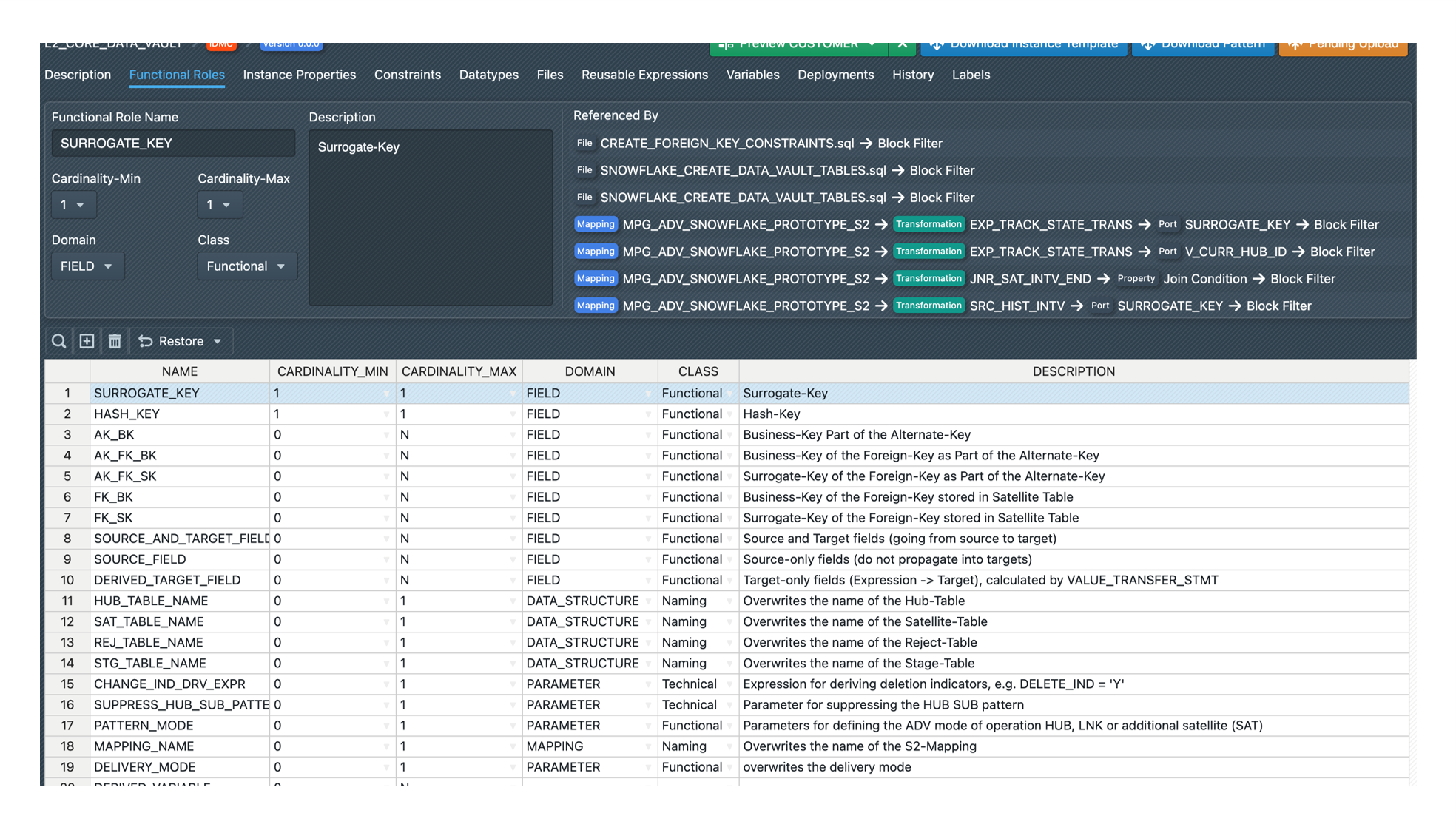
Task: Click the Functional Role Name input field
Action: pos(173,144)
